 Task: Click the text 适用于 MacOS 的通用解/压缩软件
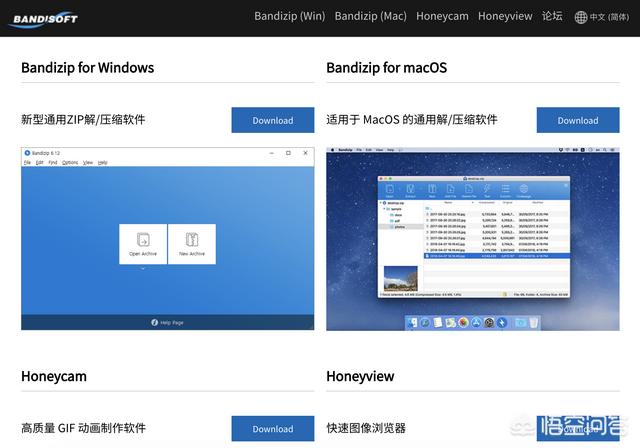[x=412, y=120]
